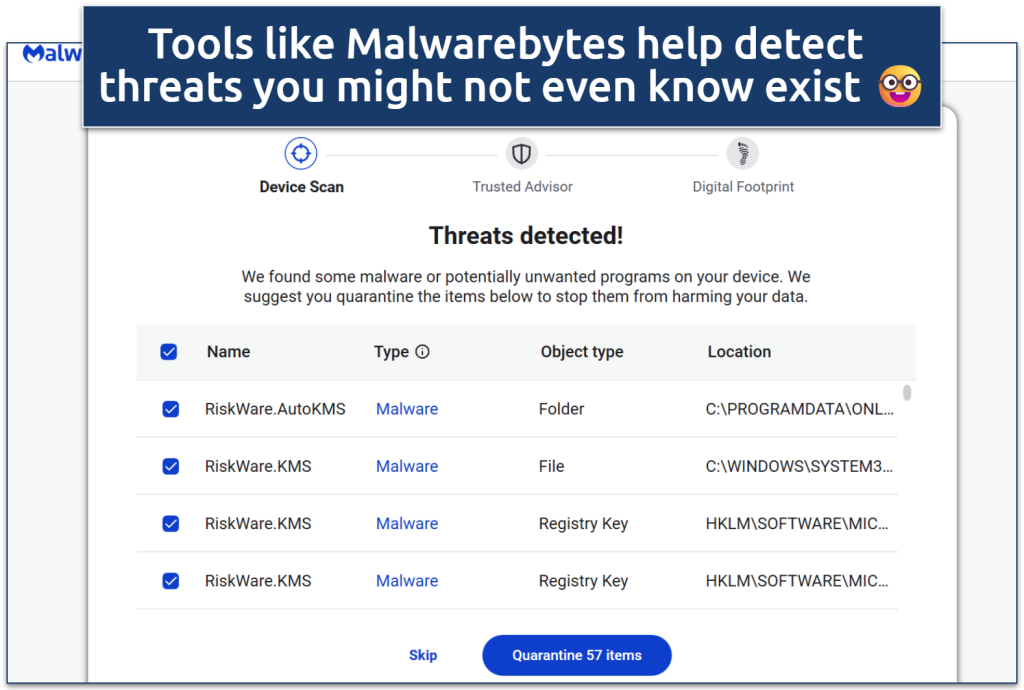
Task: Click the Location column header
Action: (739, 352)
